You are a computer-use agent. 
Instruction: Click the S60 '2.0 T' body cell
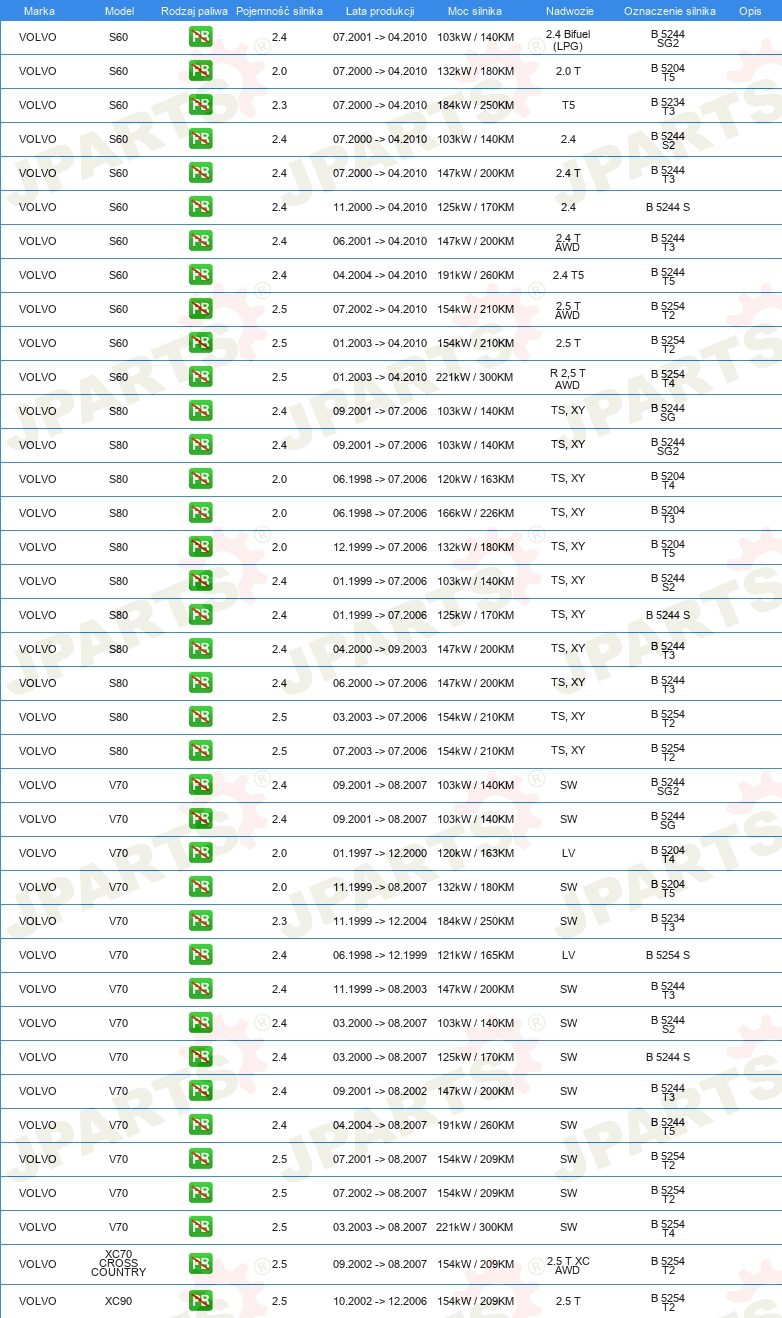pyautogui.click(x=568, y=72)
